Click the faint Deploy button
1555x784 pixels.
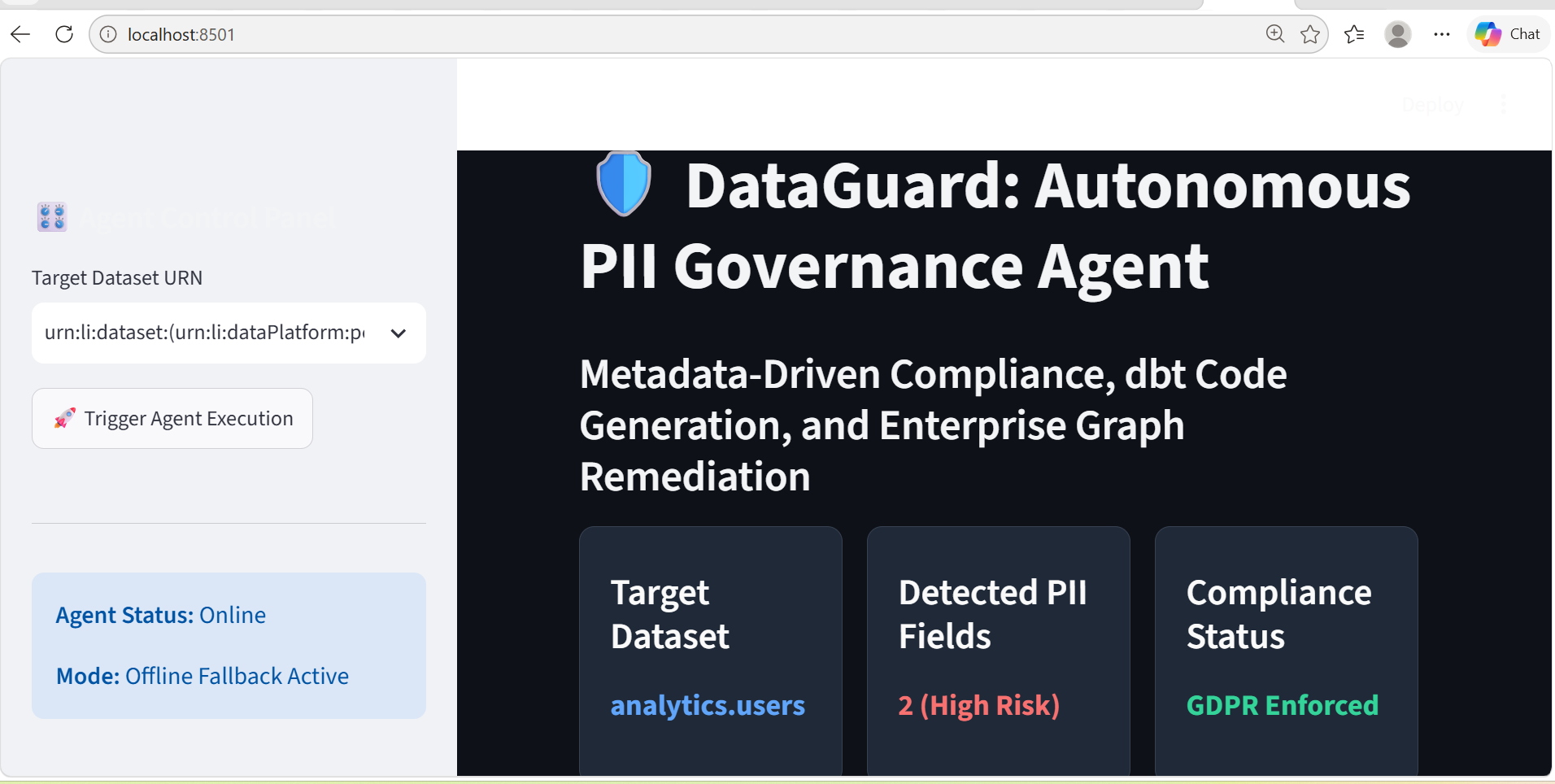1433,105
